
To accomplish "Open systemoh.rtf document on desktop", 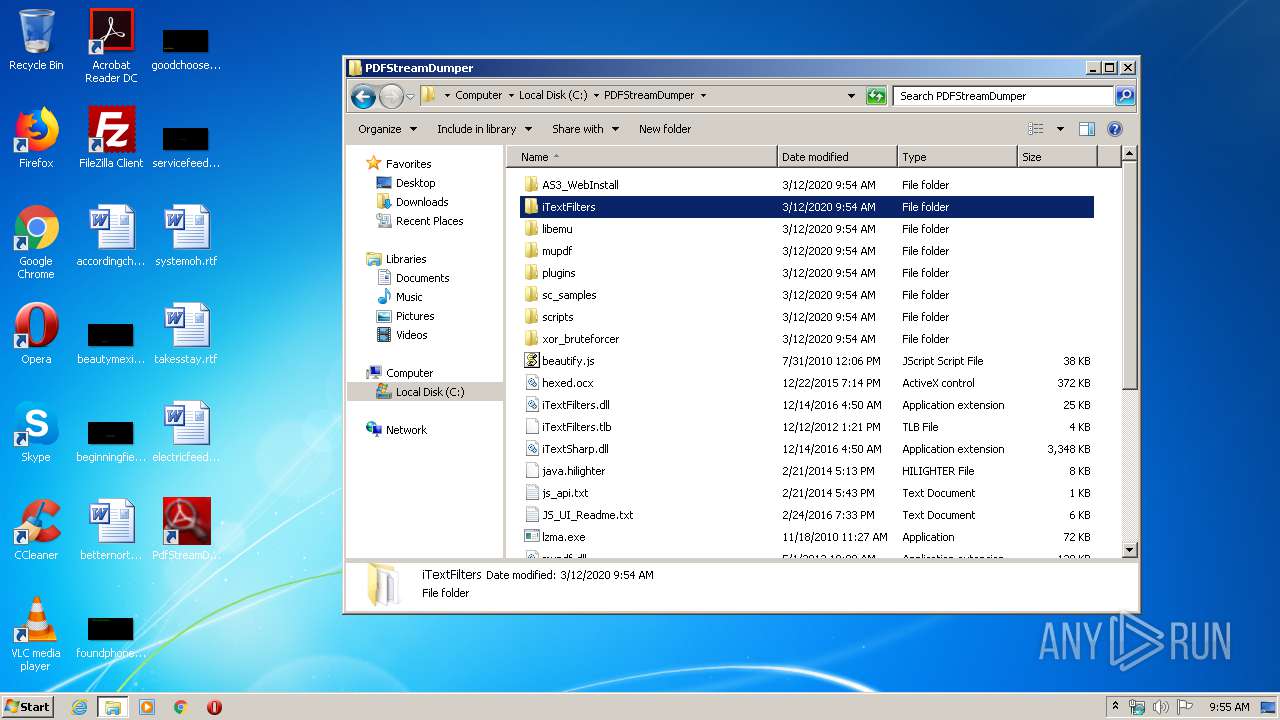I will [x=187, y=236].
